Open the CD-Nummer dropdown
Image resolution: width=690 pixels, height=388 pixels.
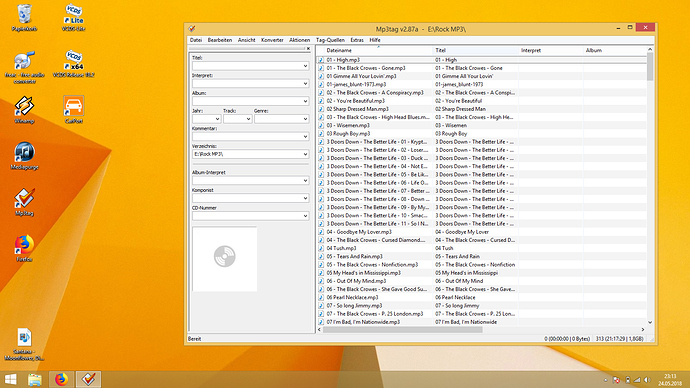(x=305, y=216)
